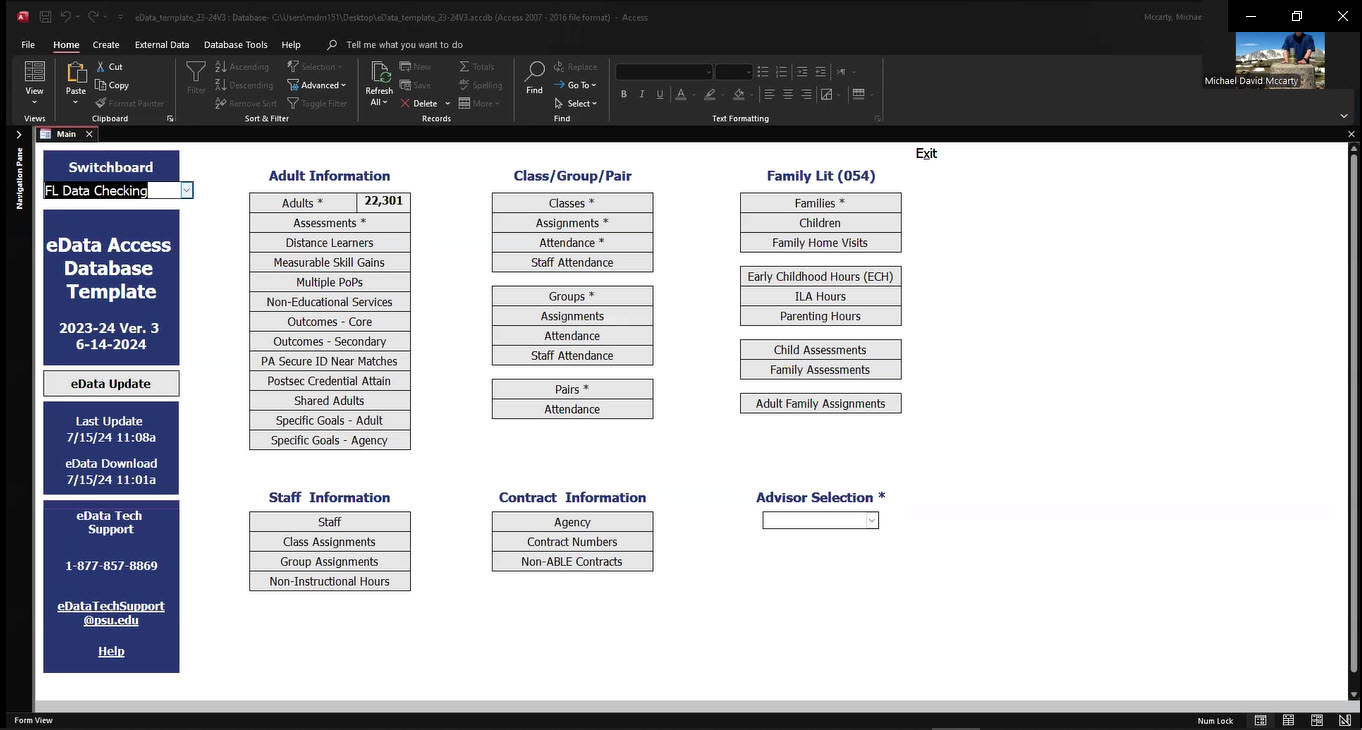Click the Adult Family Assignments button
The image size is (1362, 730).
[820, 404]
